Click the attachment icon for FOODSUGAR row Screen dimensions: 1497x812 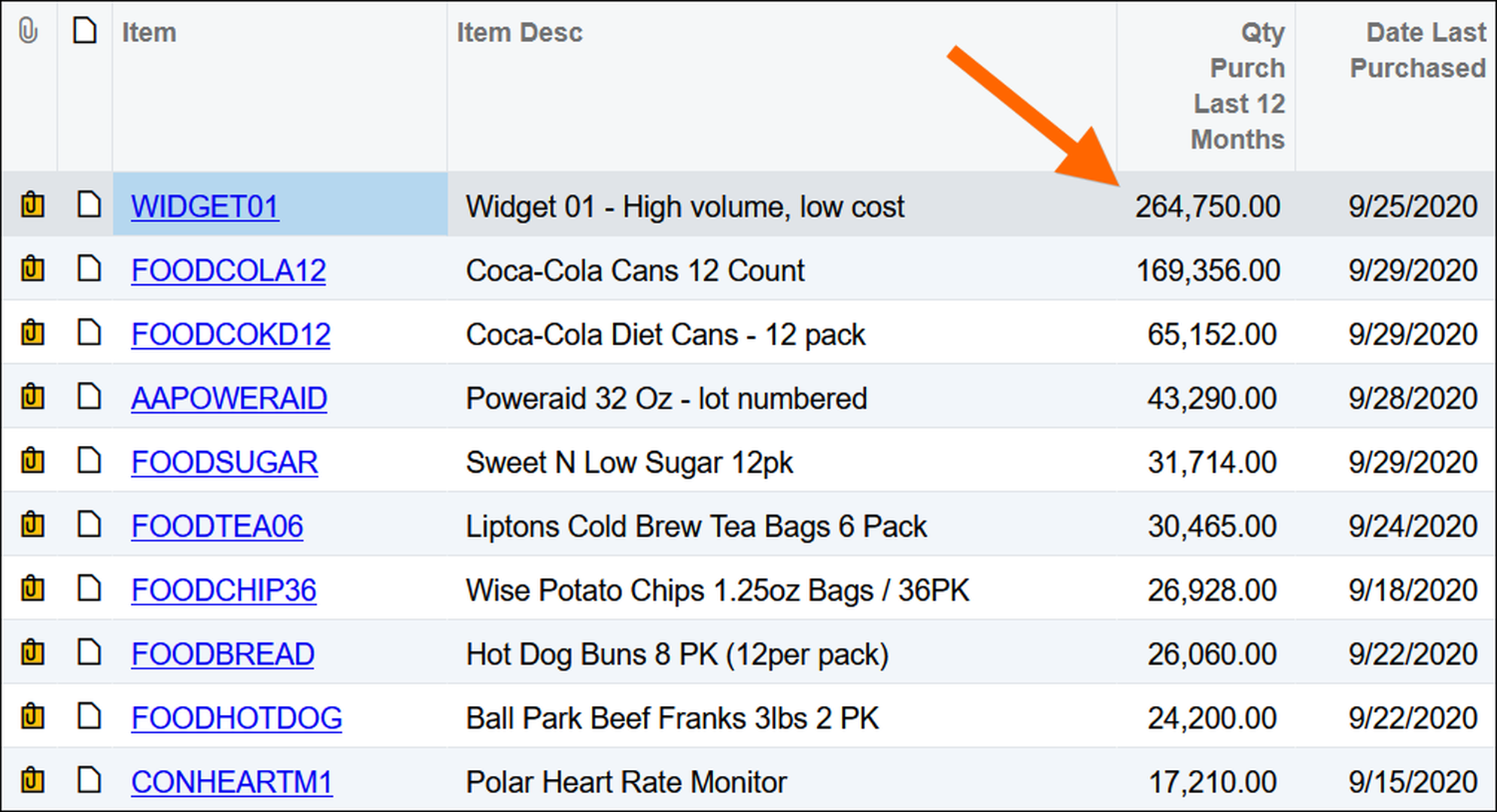32,460
